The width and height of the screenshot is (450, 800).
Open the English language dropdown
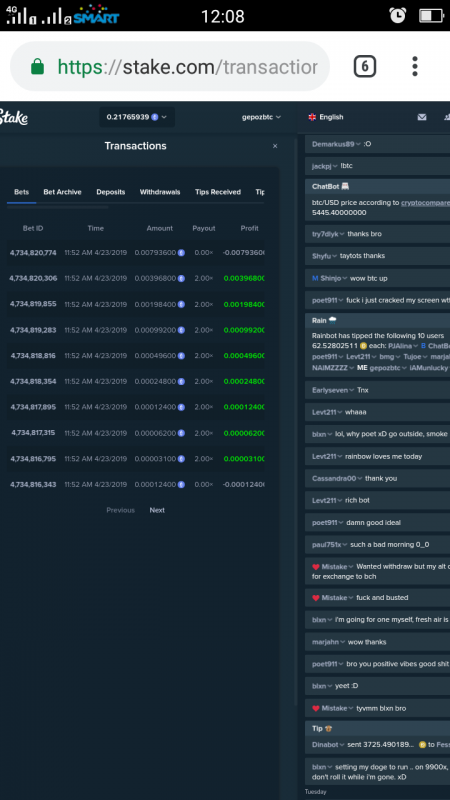click(326, 117)
